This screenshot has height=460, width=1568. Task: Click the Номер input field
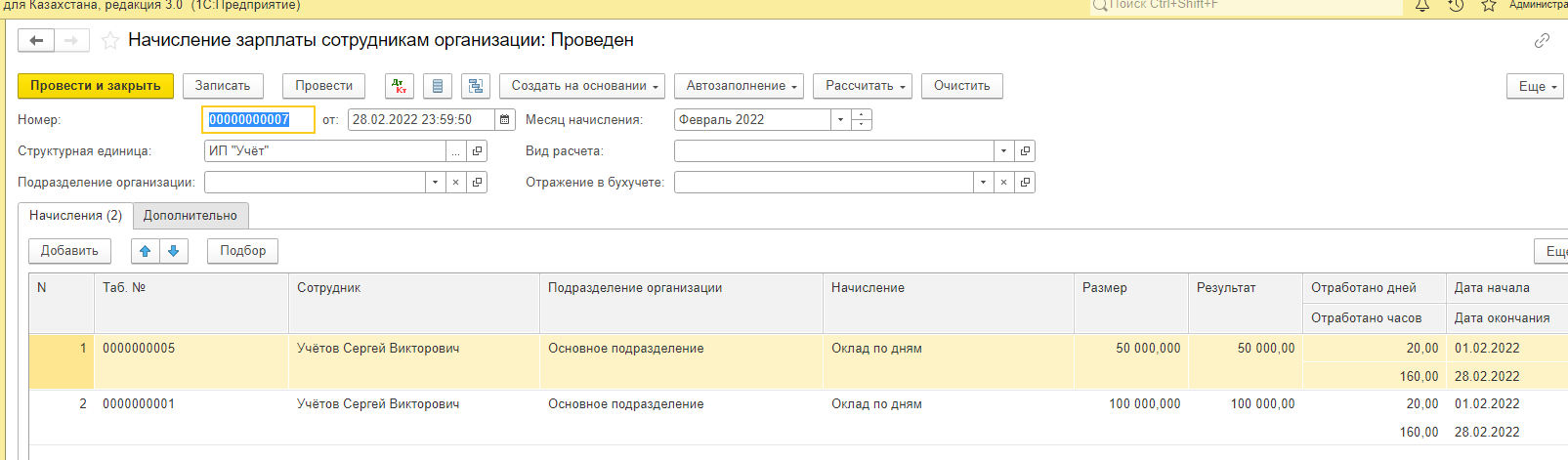coord(258,120)
